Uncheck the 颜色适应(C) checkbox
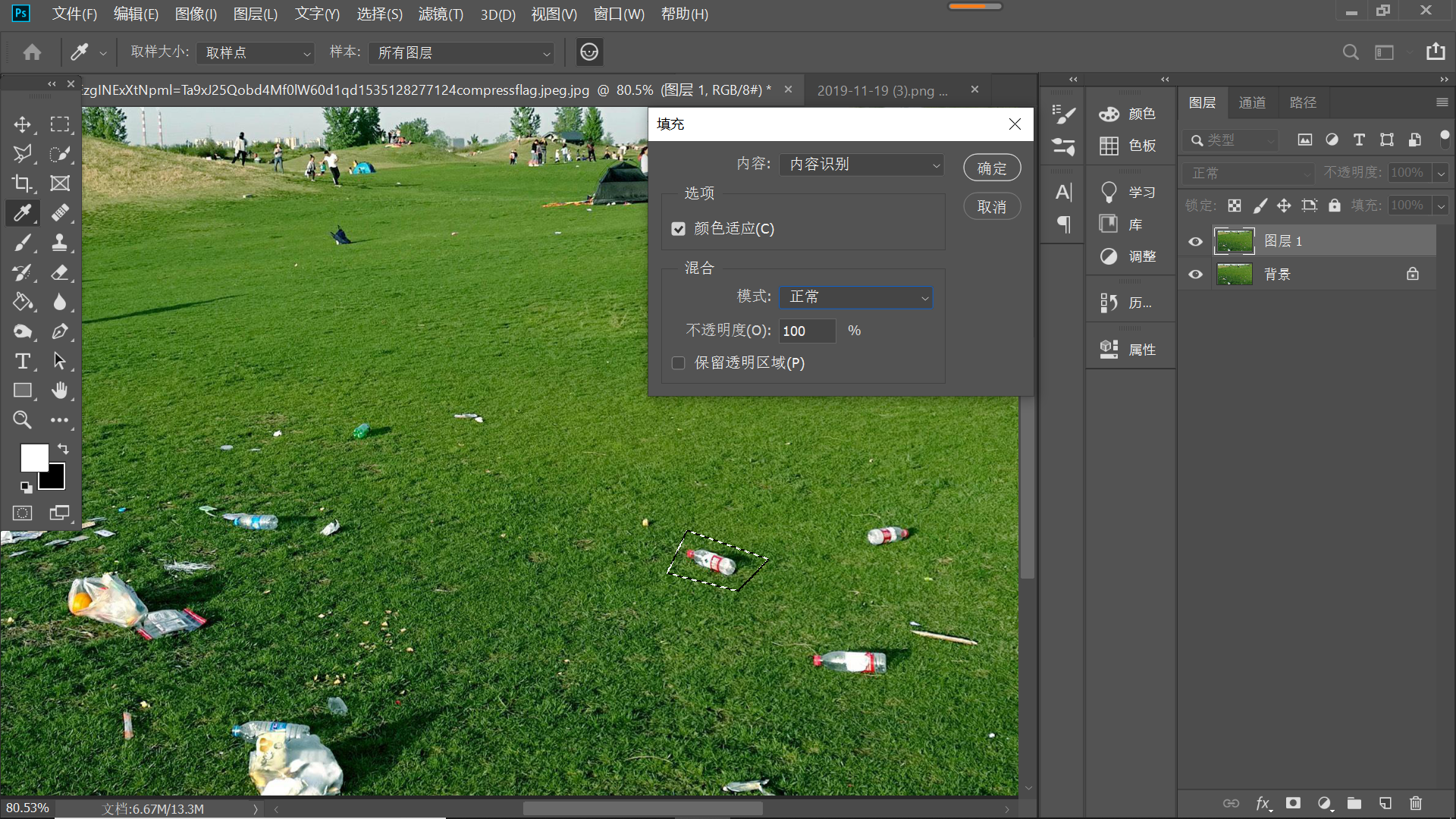Screen dimensions: 1456x819 pos(679,229)
